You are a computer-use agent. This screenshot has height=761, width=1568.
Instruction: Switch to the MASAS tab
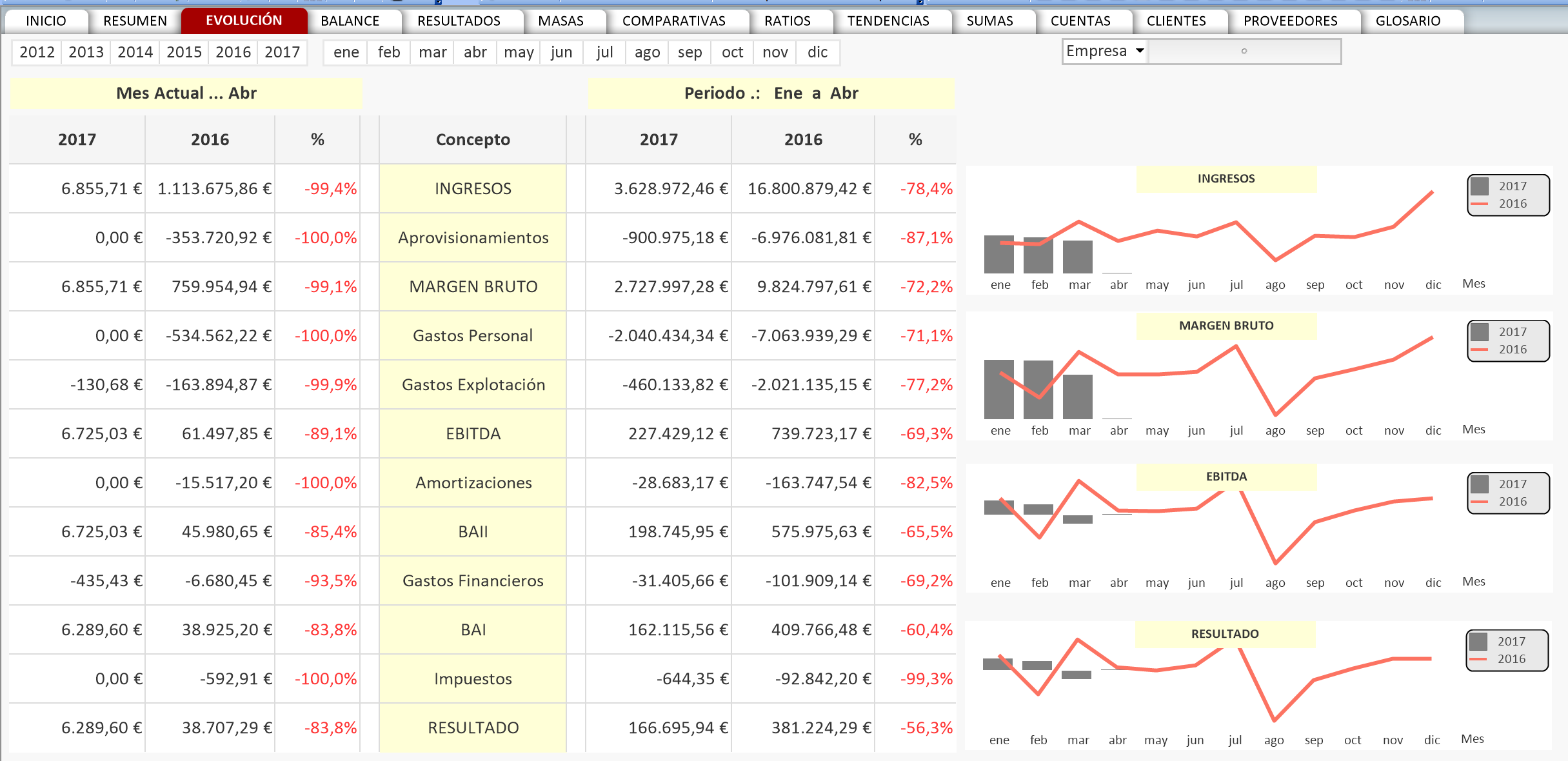(561, 21)
